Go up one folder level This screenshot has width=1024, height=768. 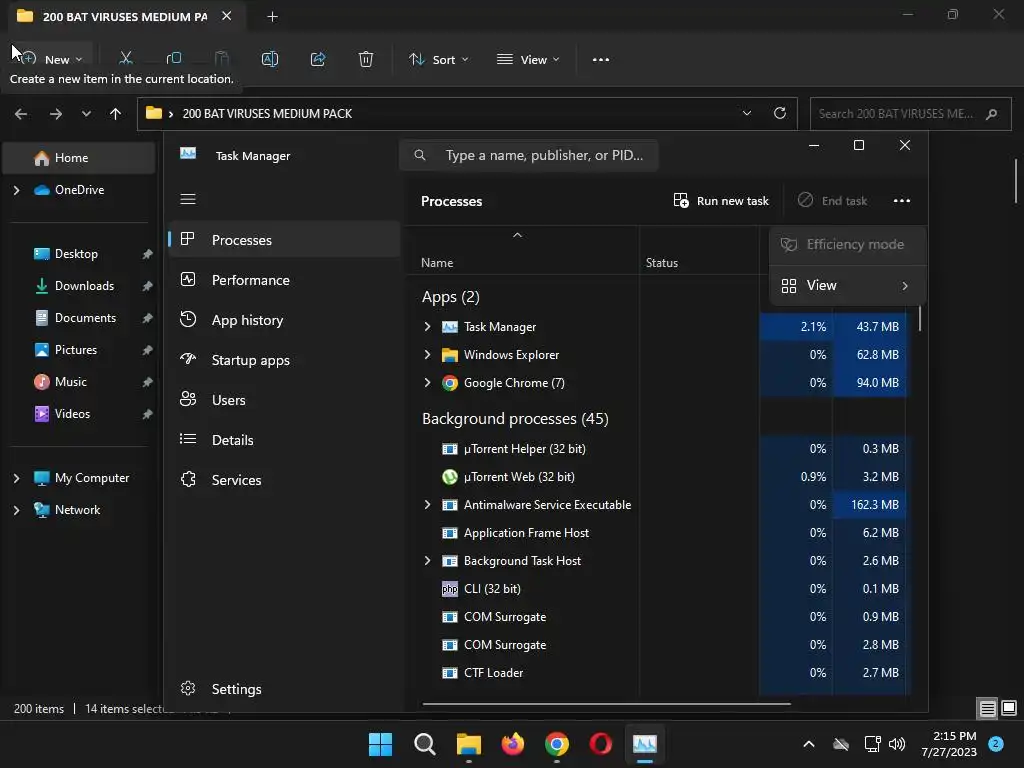coord(116,114)
